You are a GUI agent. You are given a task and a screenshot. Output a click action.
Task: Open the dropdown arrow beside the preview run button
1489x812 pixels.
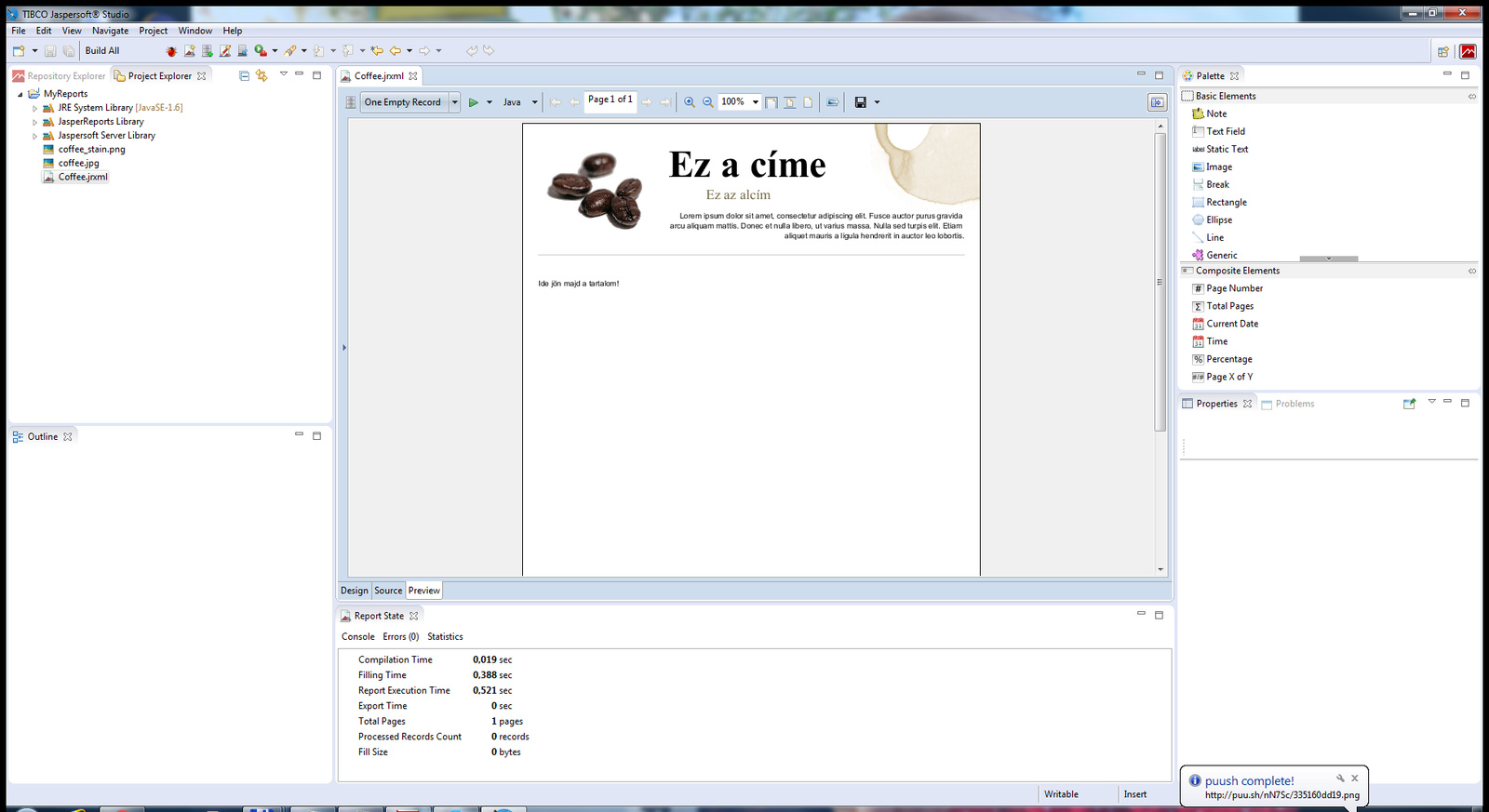490,102
